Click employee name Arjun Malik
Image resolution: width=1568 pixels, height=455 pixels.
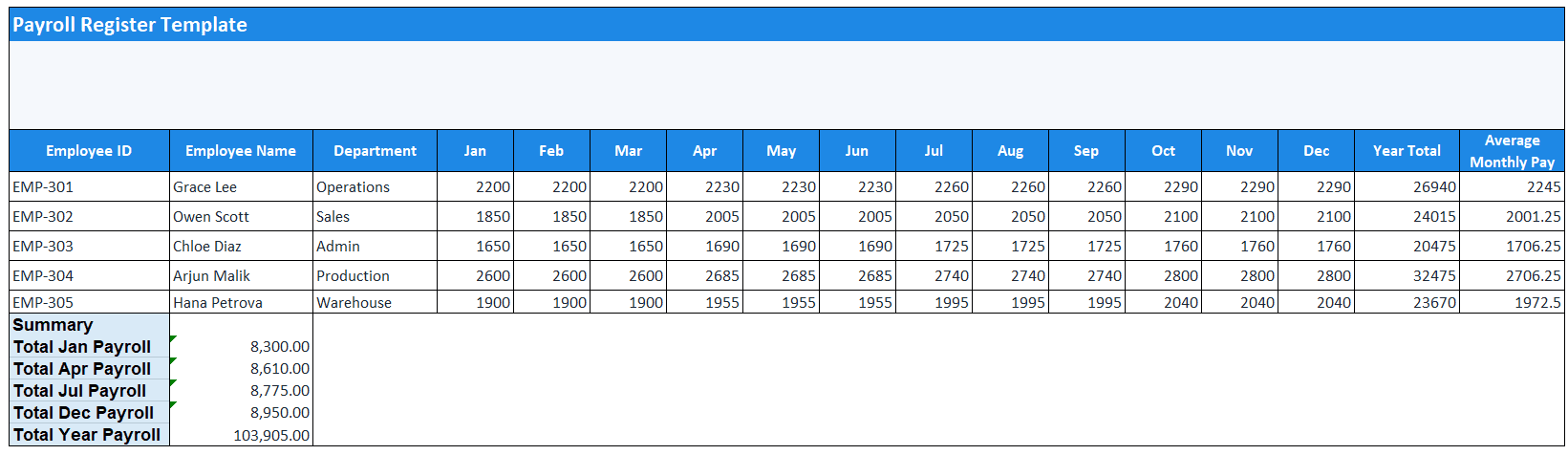(x=241, y=275)
